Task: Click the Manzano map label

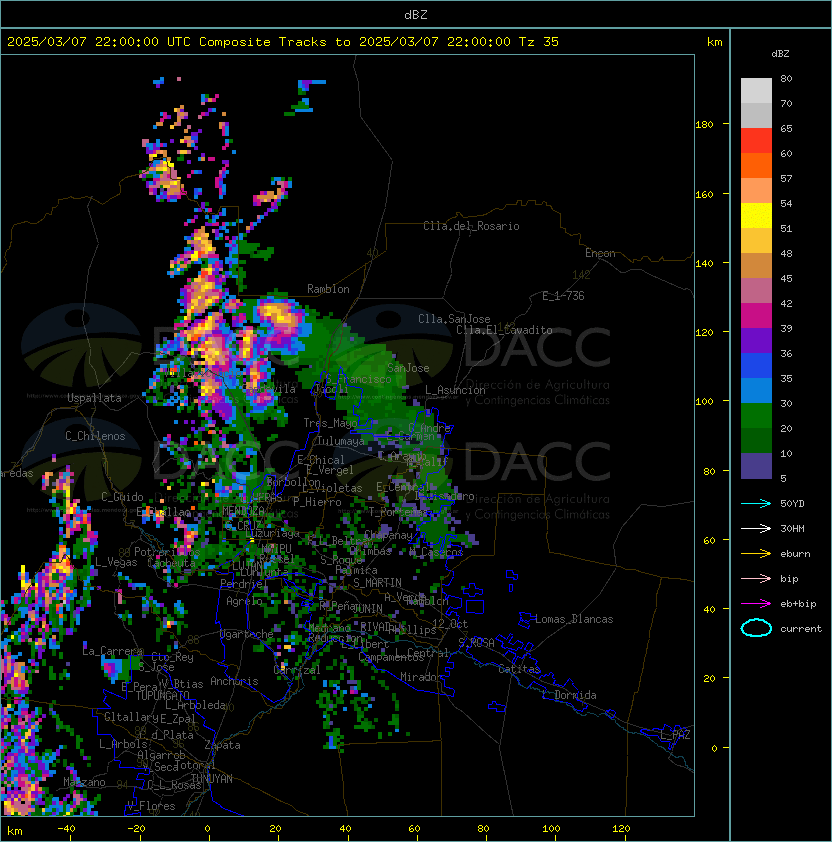Action: pyautogui.click(x=84, y=782)
